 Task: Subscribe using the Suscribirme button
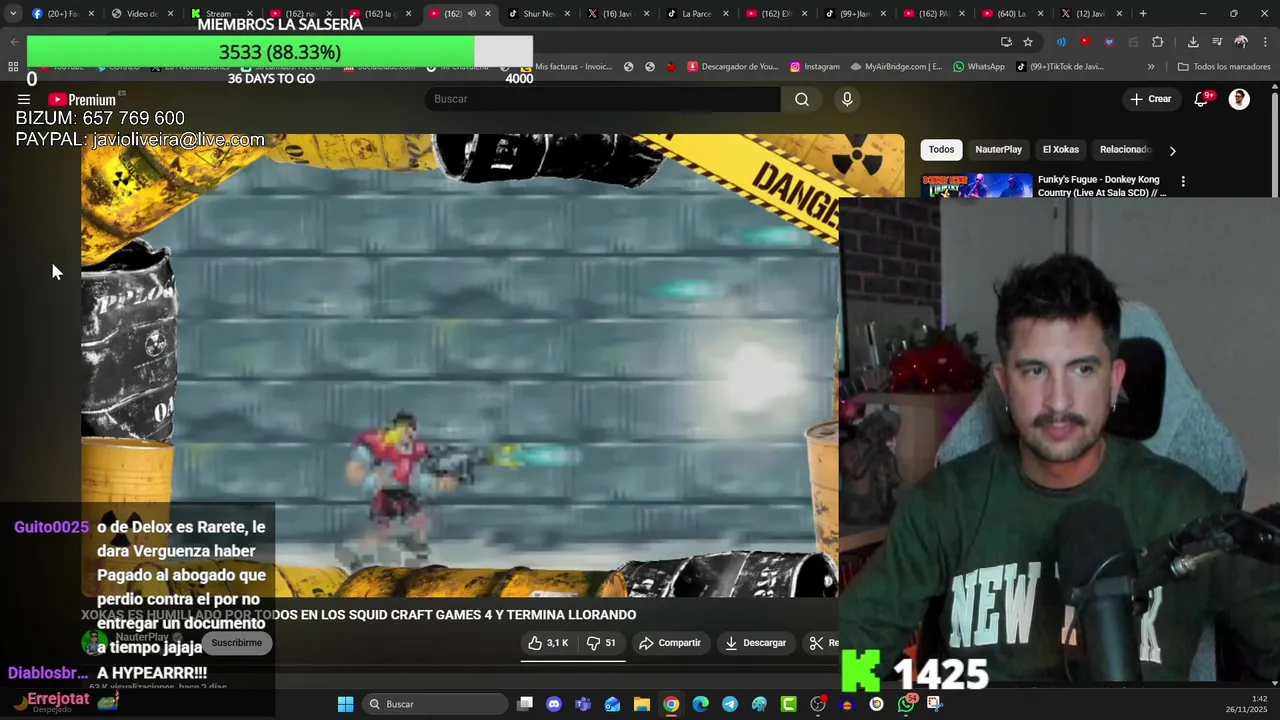coord(237,643)
